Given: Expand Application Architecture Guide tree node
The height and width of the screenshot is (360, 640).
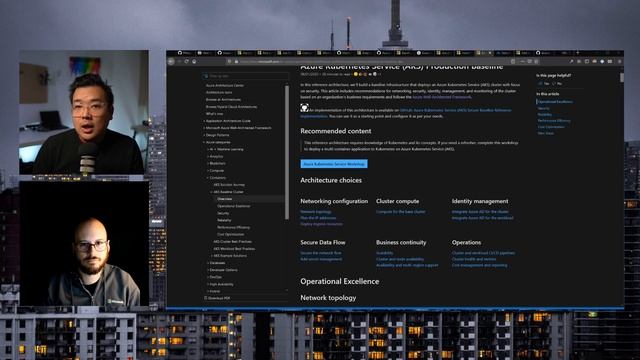Looking at the screenshot, I should pos(204,121).
